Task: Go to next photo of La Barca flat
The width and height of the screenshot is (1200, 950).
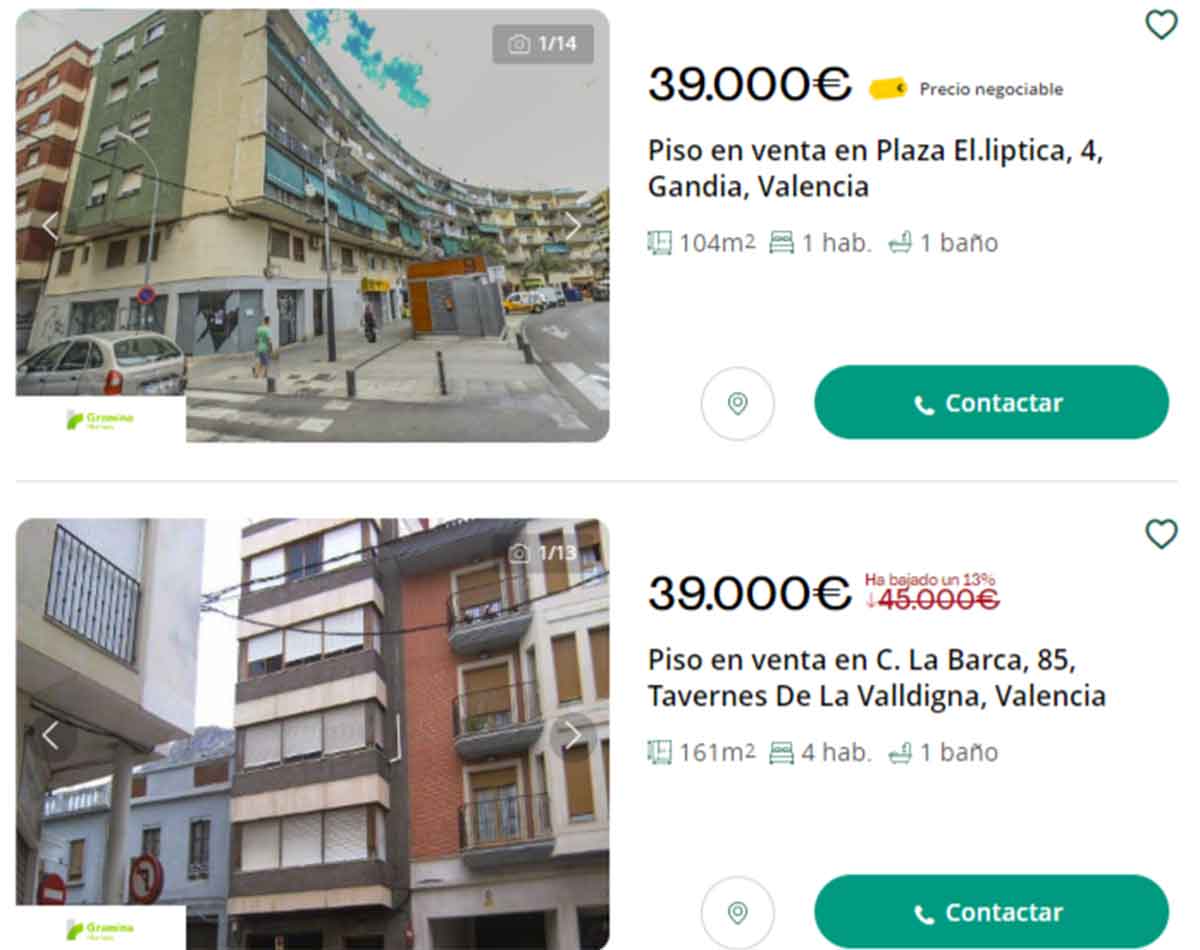Action: pos(573,737)
